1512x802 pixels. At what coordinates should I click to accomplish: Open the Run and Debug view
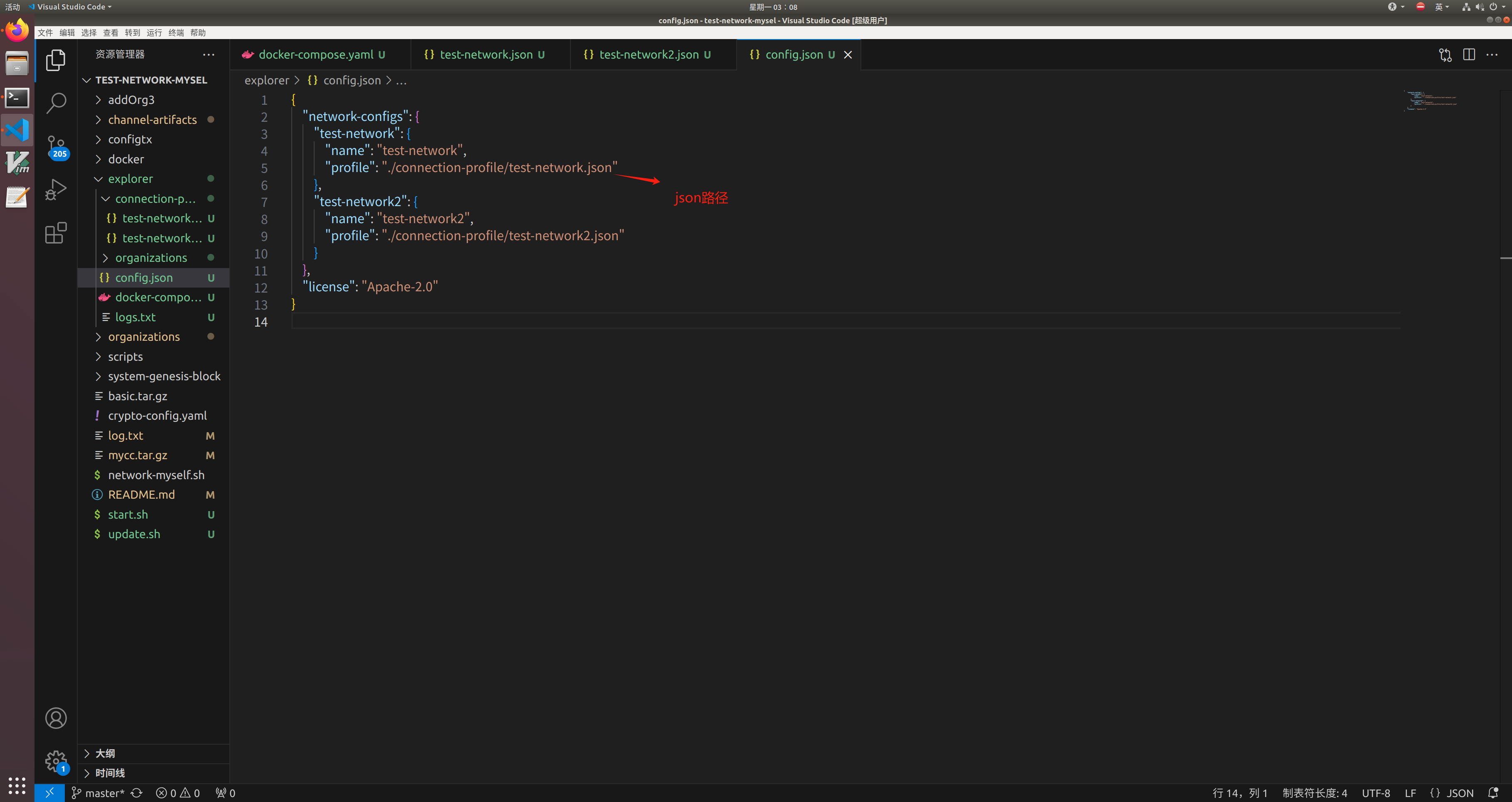pos(56,189)
